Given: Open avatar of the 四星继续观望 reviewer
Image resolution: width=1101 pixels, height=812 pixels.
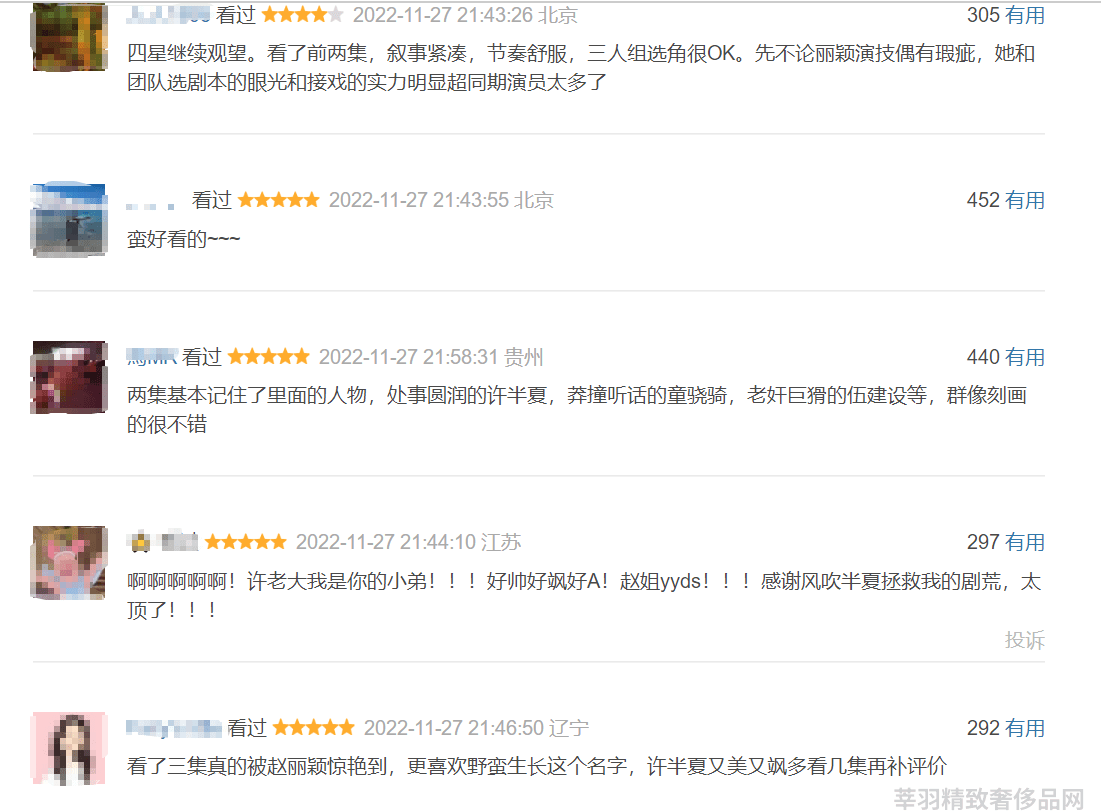Looking at the screenshot, I should tap(70, 37).
